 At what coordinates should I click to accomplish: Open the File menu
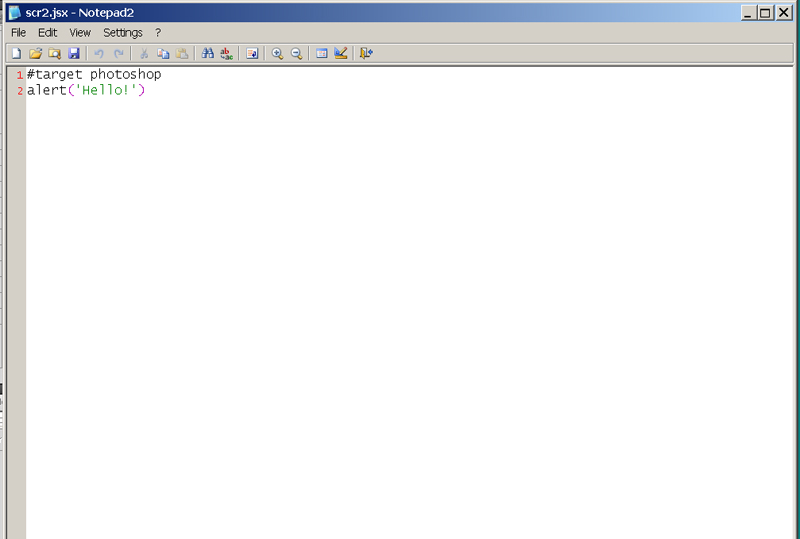tap(18, 33)
